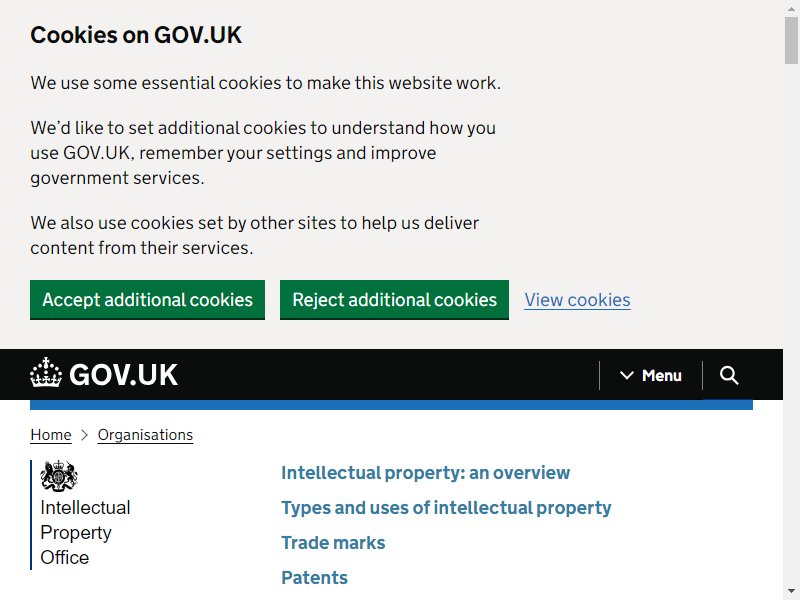Reject additional cookies
The width and height of the screenshot is (800, 600).
[x=394, y=300]
